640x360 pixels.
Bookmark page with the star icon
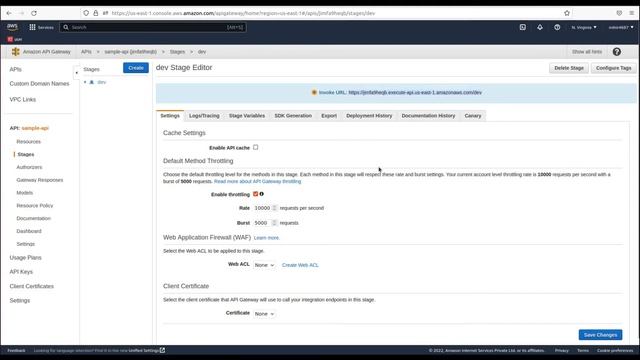(567, 13)
